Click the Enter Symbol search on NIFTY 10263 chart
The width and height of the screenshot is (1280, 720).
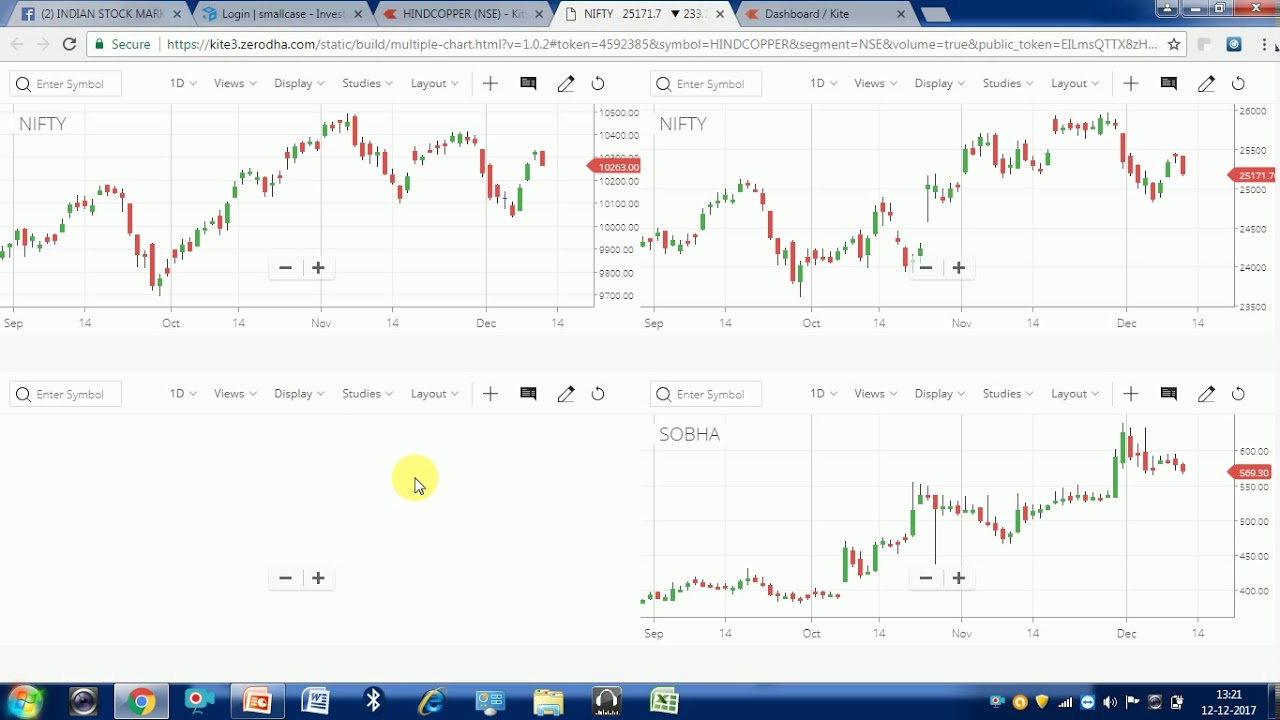(65, 84)
